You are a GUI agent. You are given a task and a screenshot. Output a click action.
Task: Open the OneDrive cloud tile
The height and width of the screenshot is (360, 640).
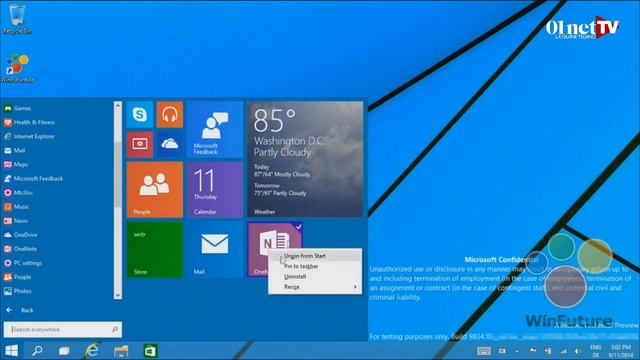point(169,144)
